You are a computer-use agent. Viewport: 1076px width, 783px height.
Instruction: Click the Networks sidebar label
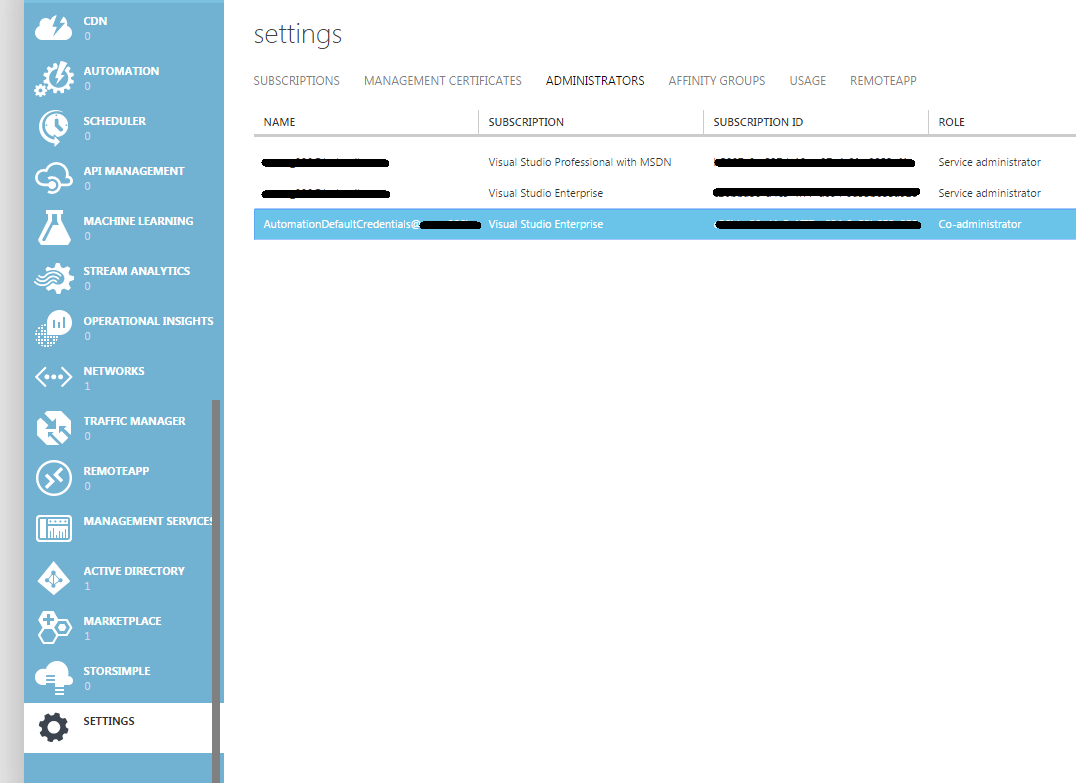pyautogui.click(x=114, y=371)
